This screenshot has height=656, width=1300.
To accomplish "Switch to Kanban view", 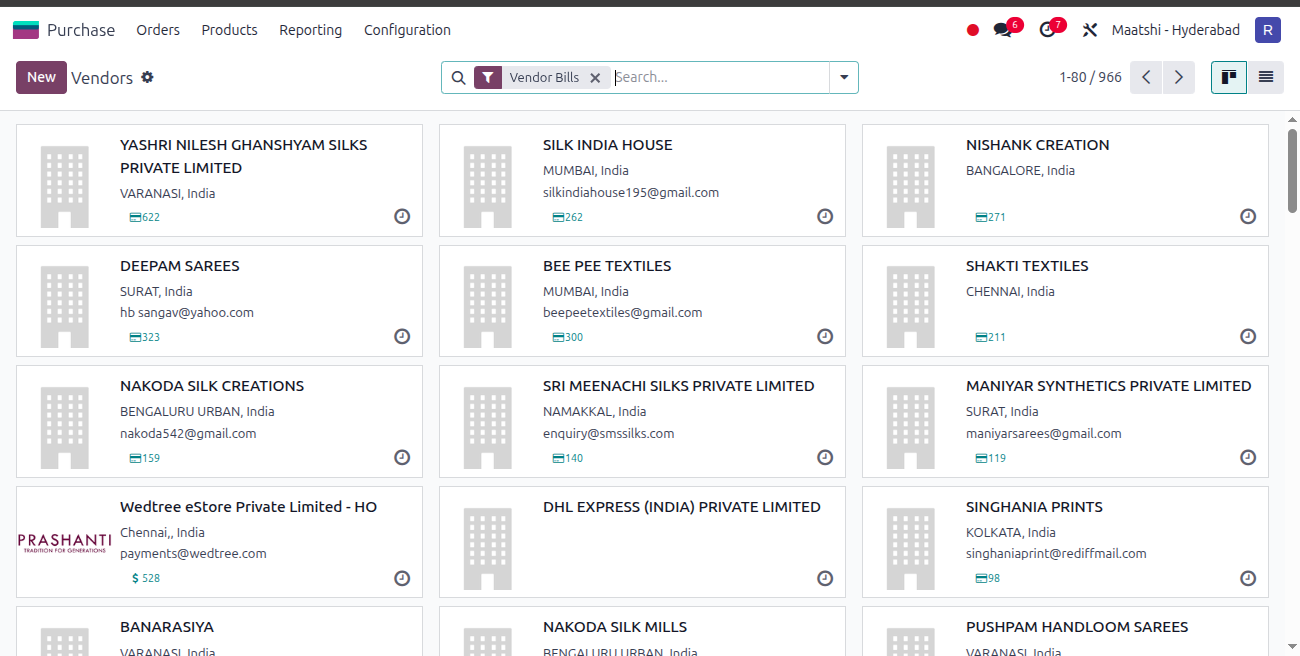I will pos(1229,77).
